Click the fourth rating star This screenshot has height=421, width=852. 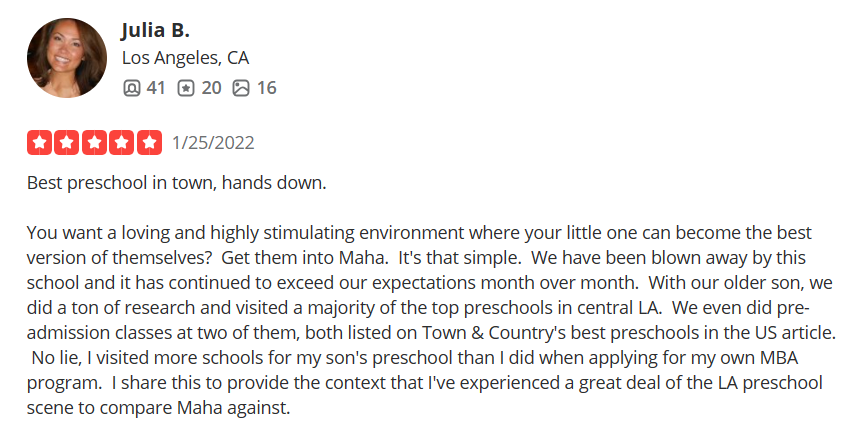(x=122, y=143)
